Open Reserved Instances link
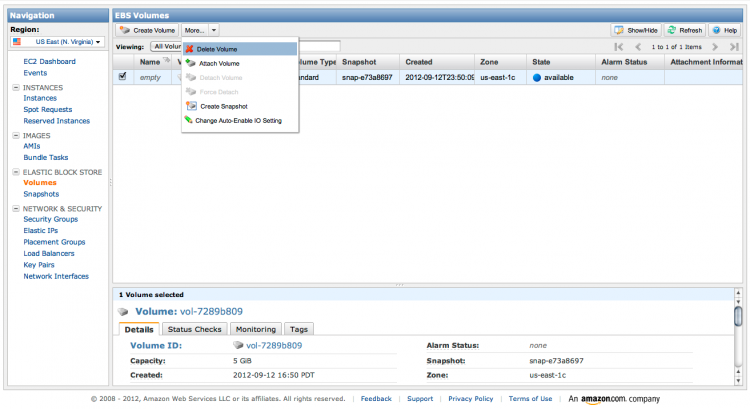The width and height of the screenshot is (750, 409). pyautogui.click(x=56, y=121)
